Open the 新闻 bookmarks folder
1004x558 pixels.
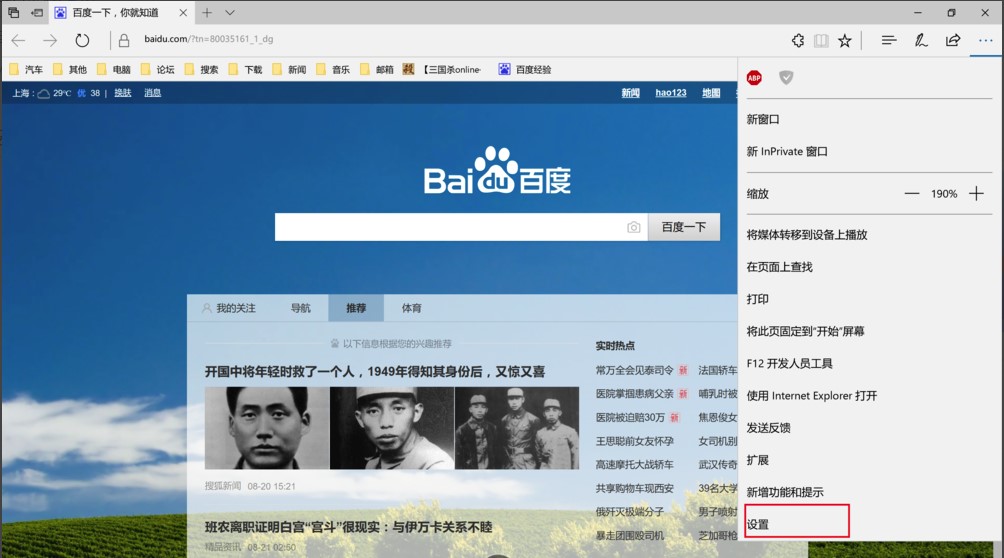(x=289, y=69)
